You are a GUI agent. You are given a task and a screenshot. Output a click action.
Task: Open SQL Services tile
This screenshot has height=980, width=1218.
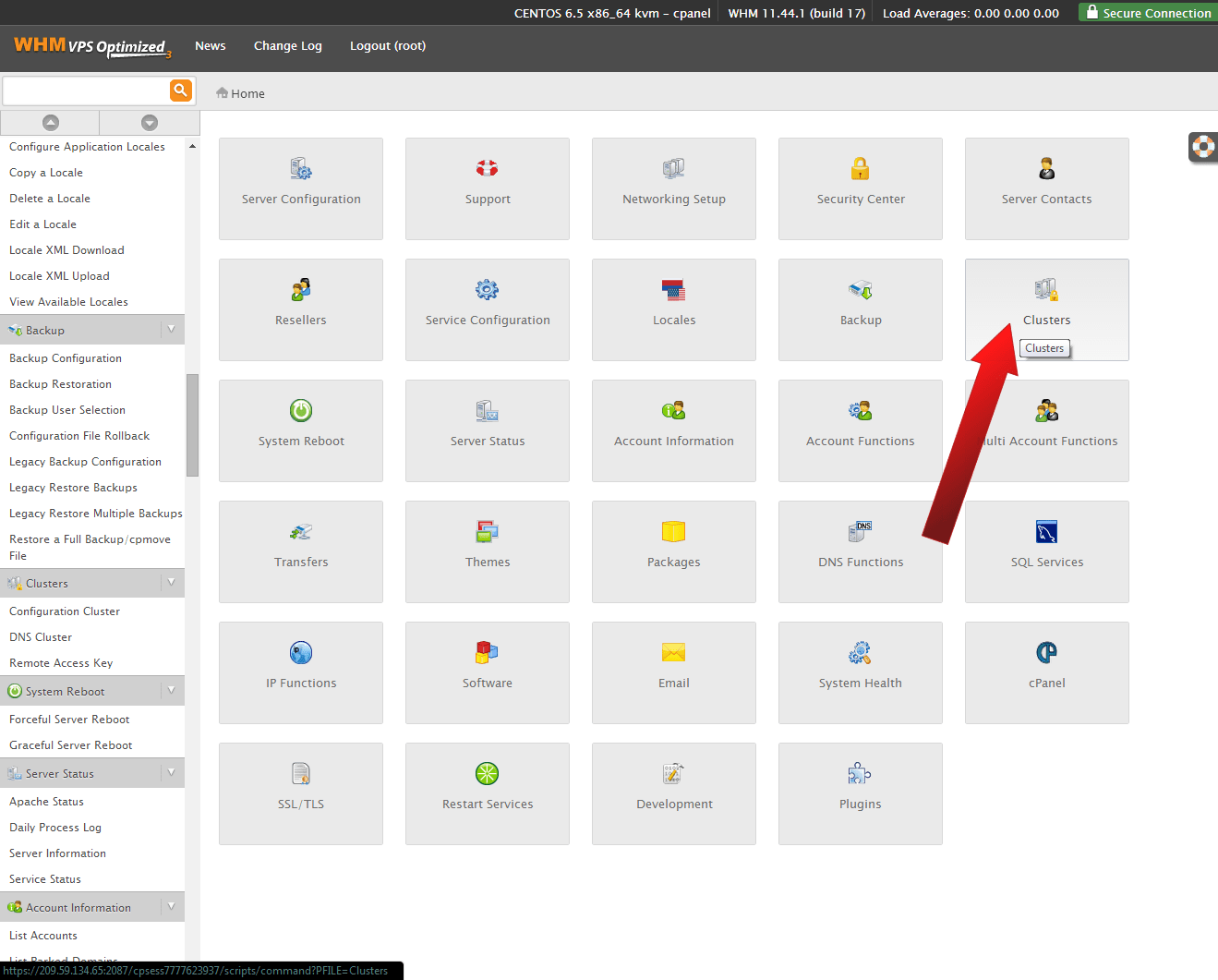pyautogui.click(x=1047, y=551)
